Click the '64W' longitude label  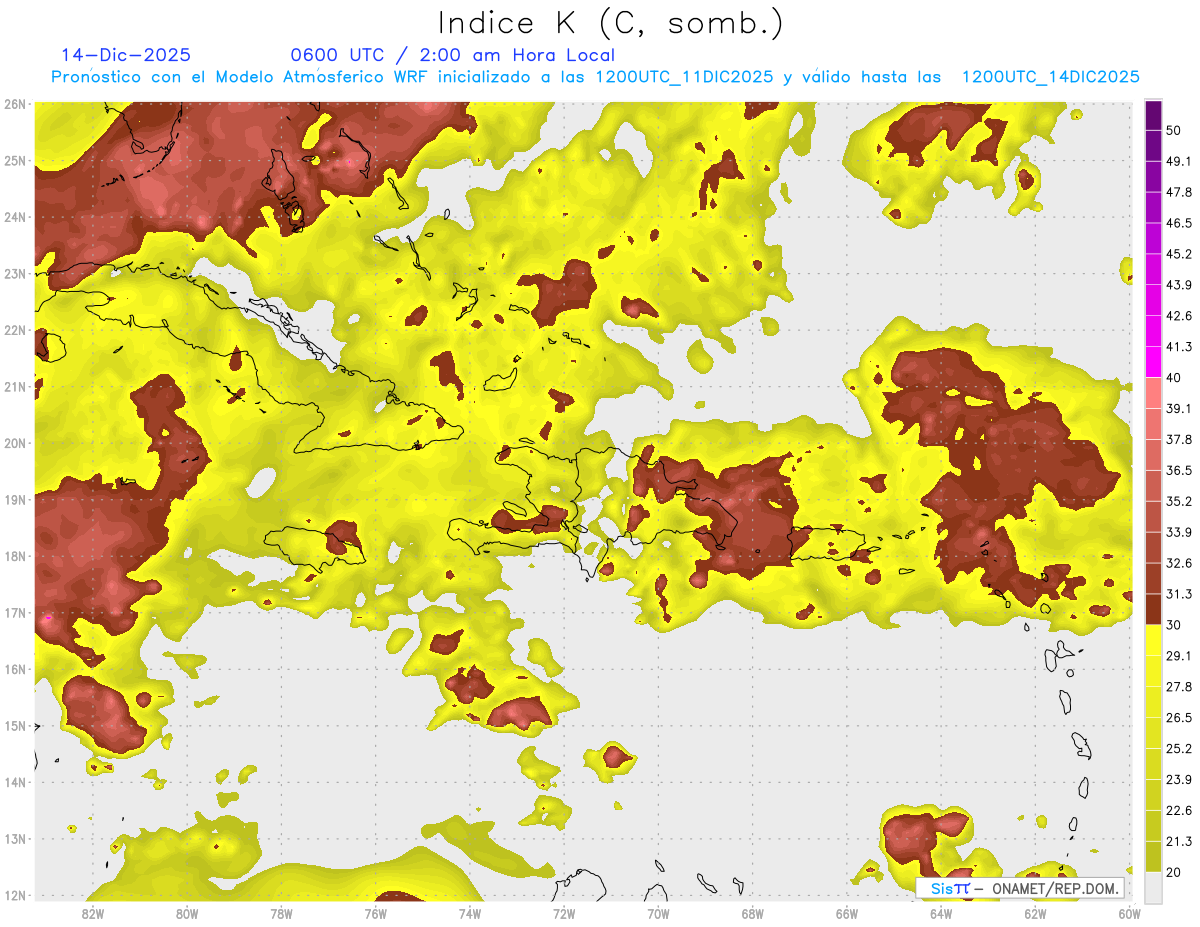tap(941, 914)
